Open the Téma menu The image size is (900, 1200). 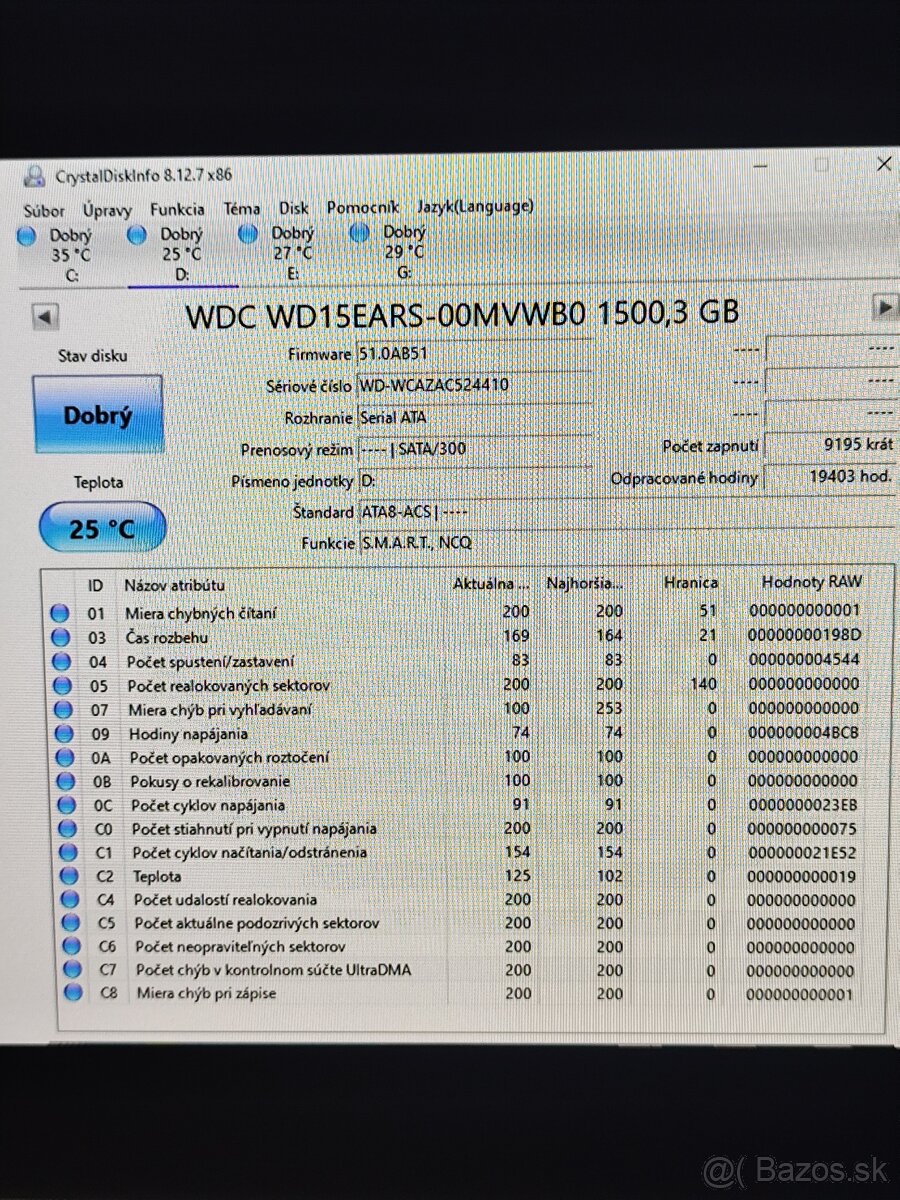pos(242,210)
